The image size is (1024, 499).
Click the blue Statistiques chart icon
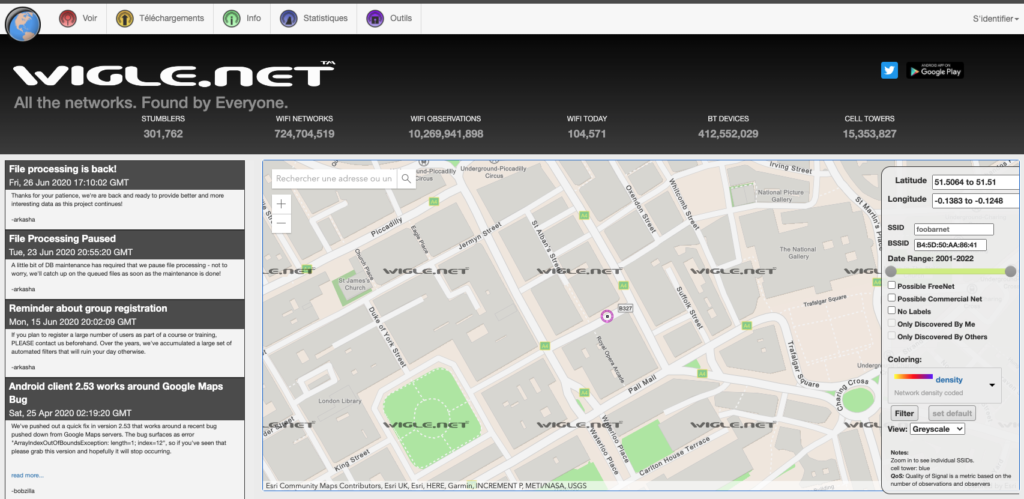tap(289, 18)
